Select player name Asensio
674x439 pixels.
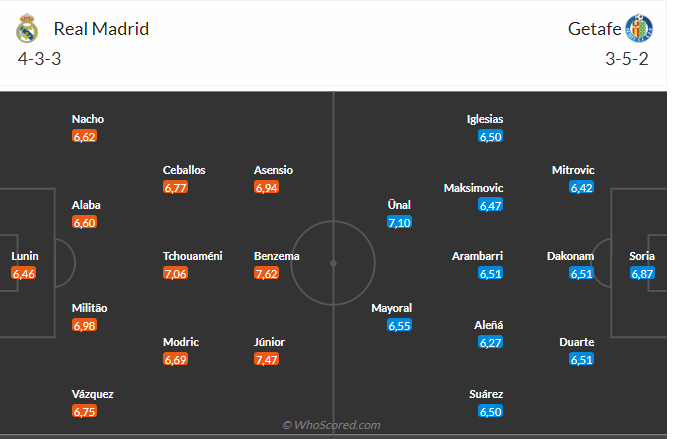point(273,170)
